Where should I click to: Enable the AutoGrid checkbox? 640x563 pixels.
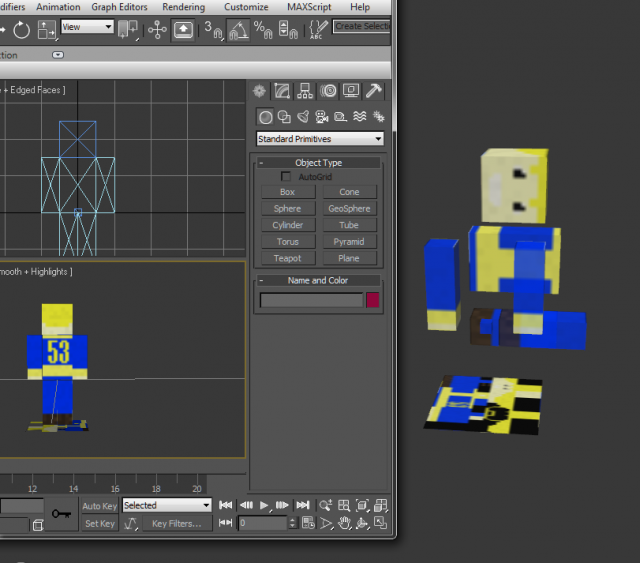pyautogui.click(x=288, y=177)
